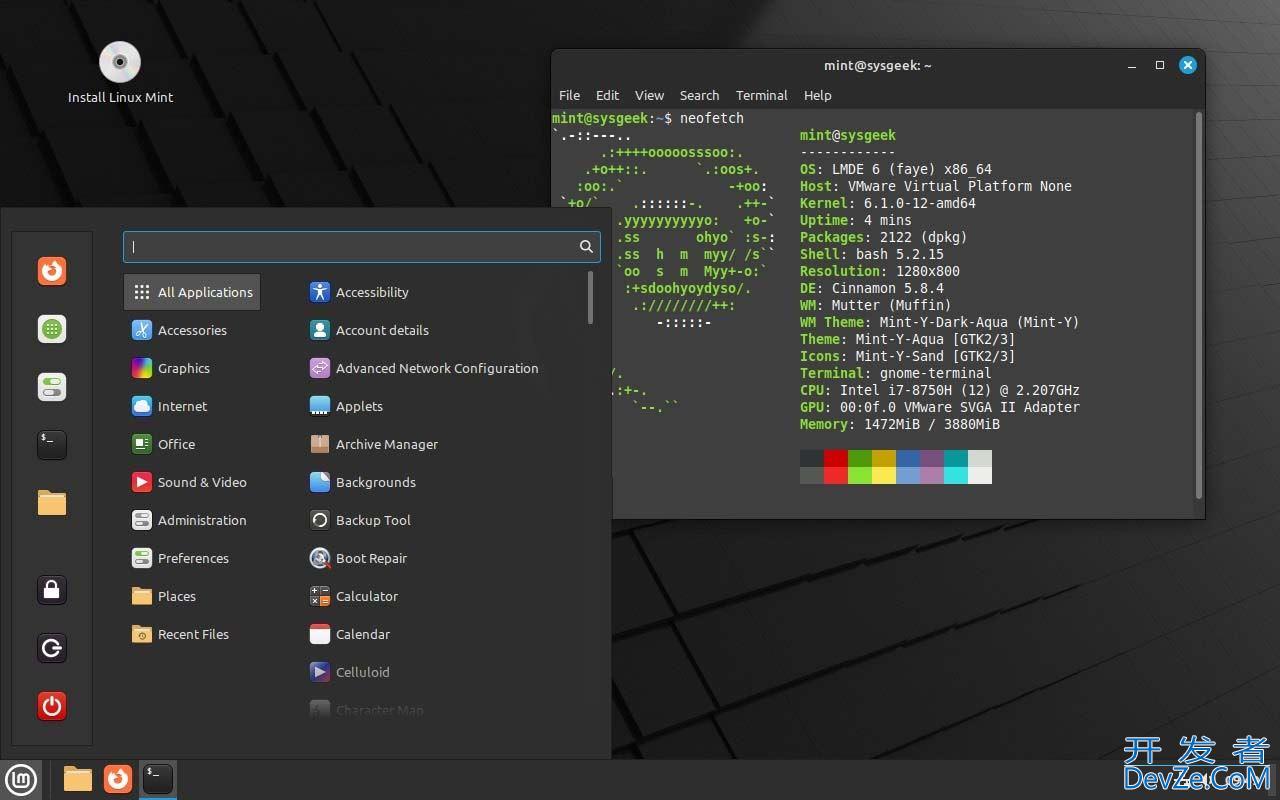Screen dimensions: 1280x800
Task: Select Administration category
Action: tap(189, 520)
